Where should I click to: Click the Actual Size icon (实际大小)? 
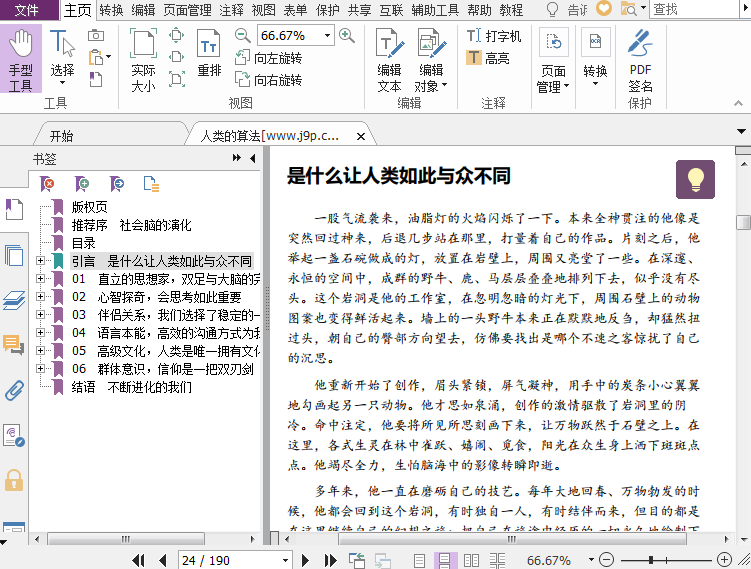pyautogui.click(x=143, y=60)
